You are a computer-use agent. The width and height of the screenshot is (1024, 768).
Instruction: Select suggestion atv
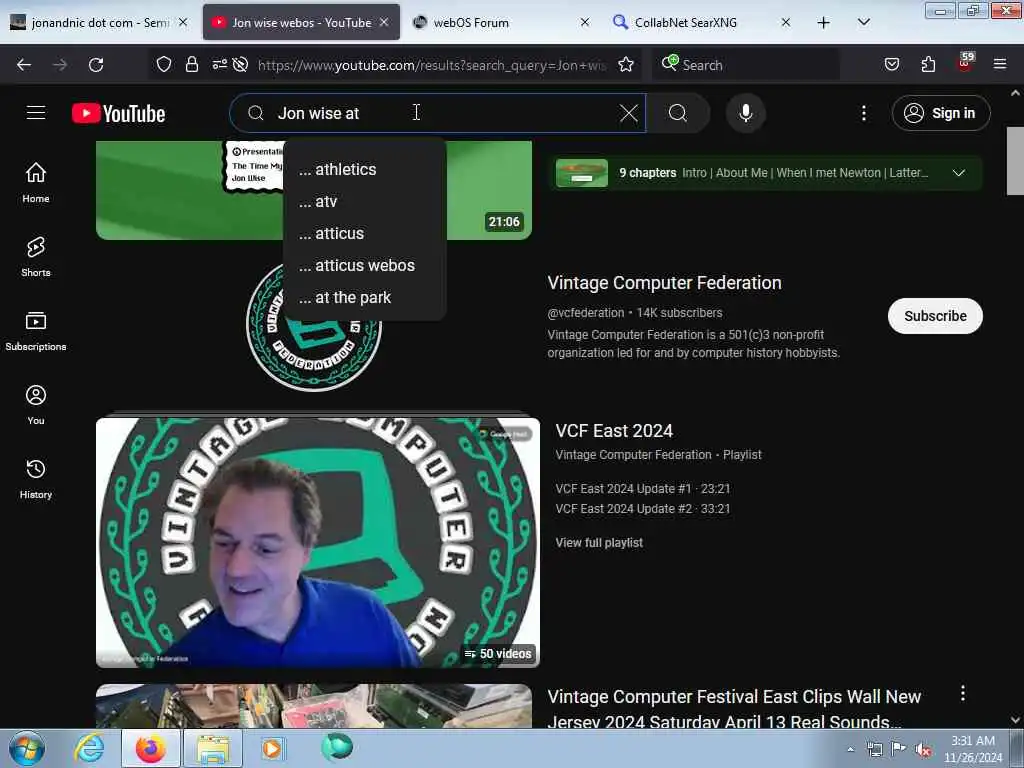pos(364,201)
